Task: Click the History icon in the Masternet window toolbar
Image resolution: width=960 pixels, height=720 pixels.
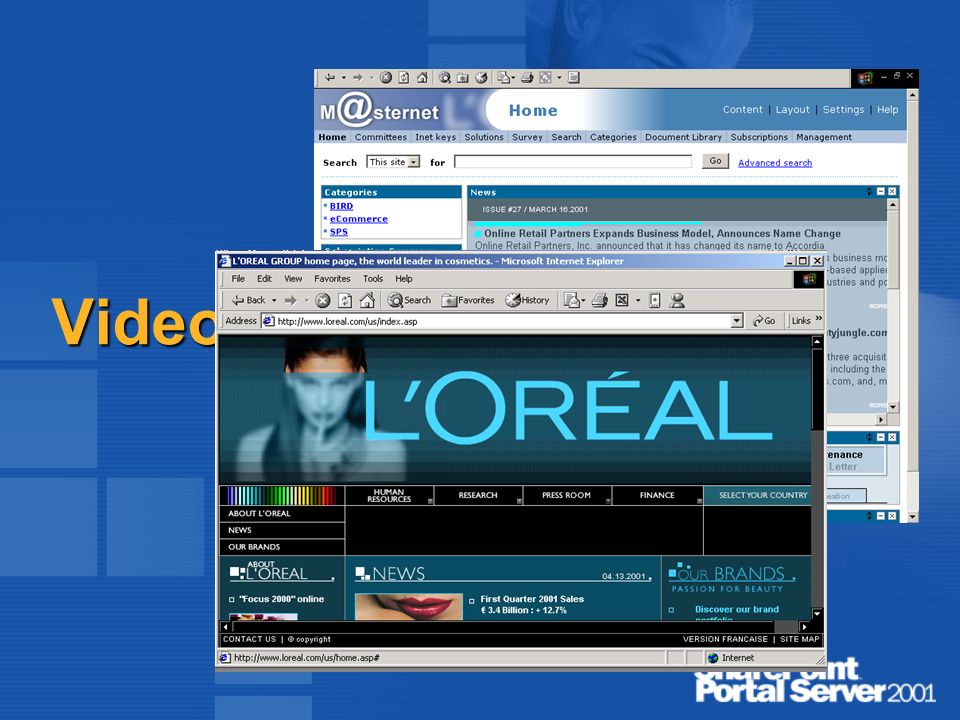Action: (481, 77)
